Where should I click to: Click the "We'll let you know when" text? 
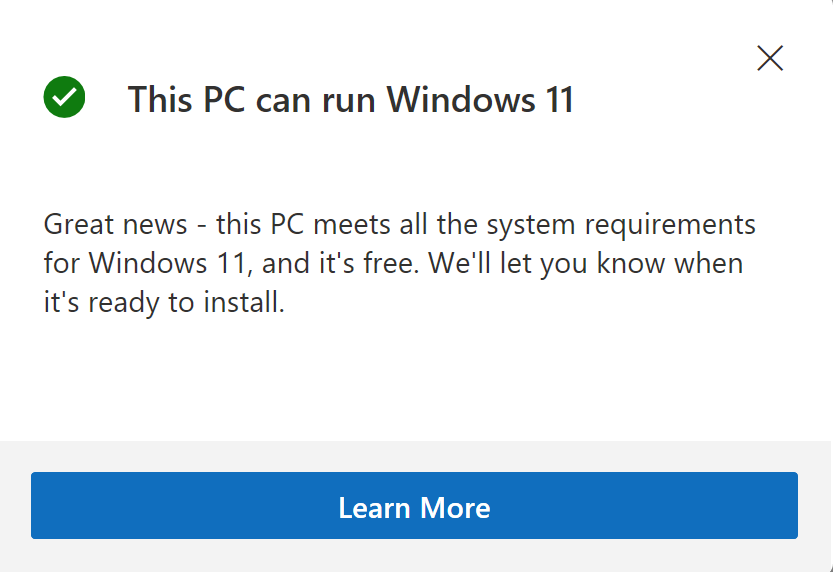pyautogui.click(x=598, y=264)
